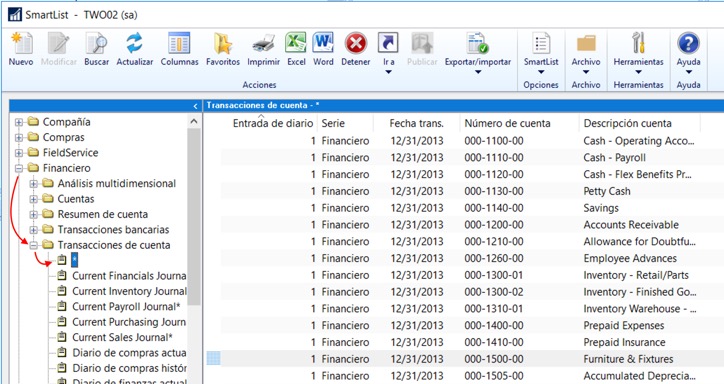
Task: Select the Furniture & Fixtures row
Action: point(472,359)
